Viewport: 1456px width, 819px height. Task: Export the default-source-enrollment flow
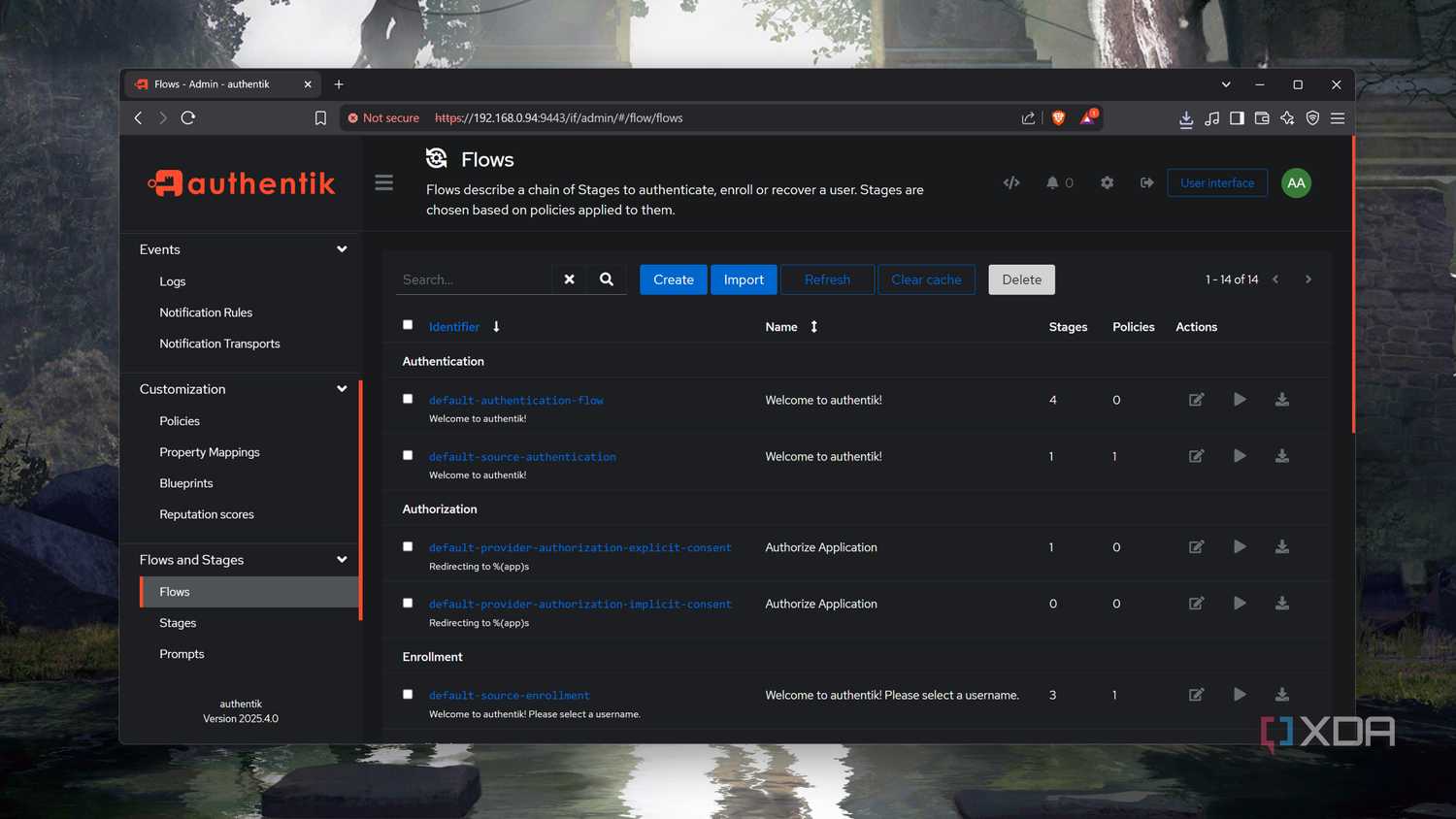click(x=1282, y=695)
